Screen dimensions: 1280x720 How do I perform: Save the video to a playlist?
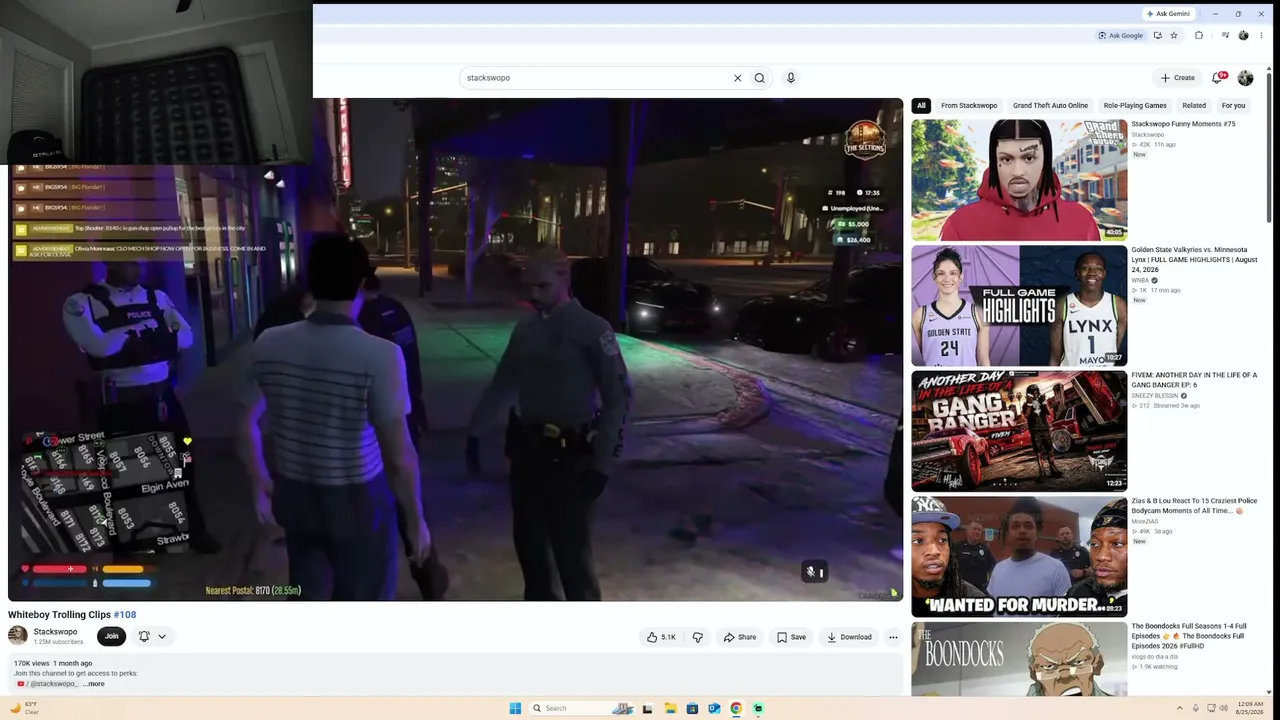tap(791, 637)
